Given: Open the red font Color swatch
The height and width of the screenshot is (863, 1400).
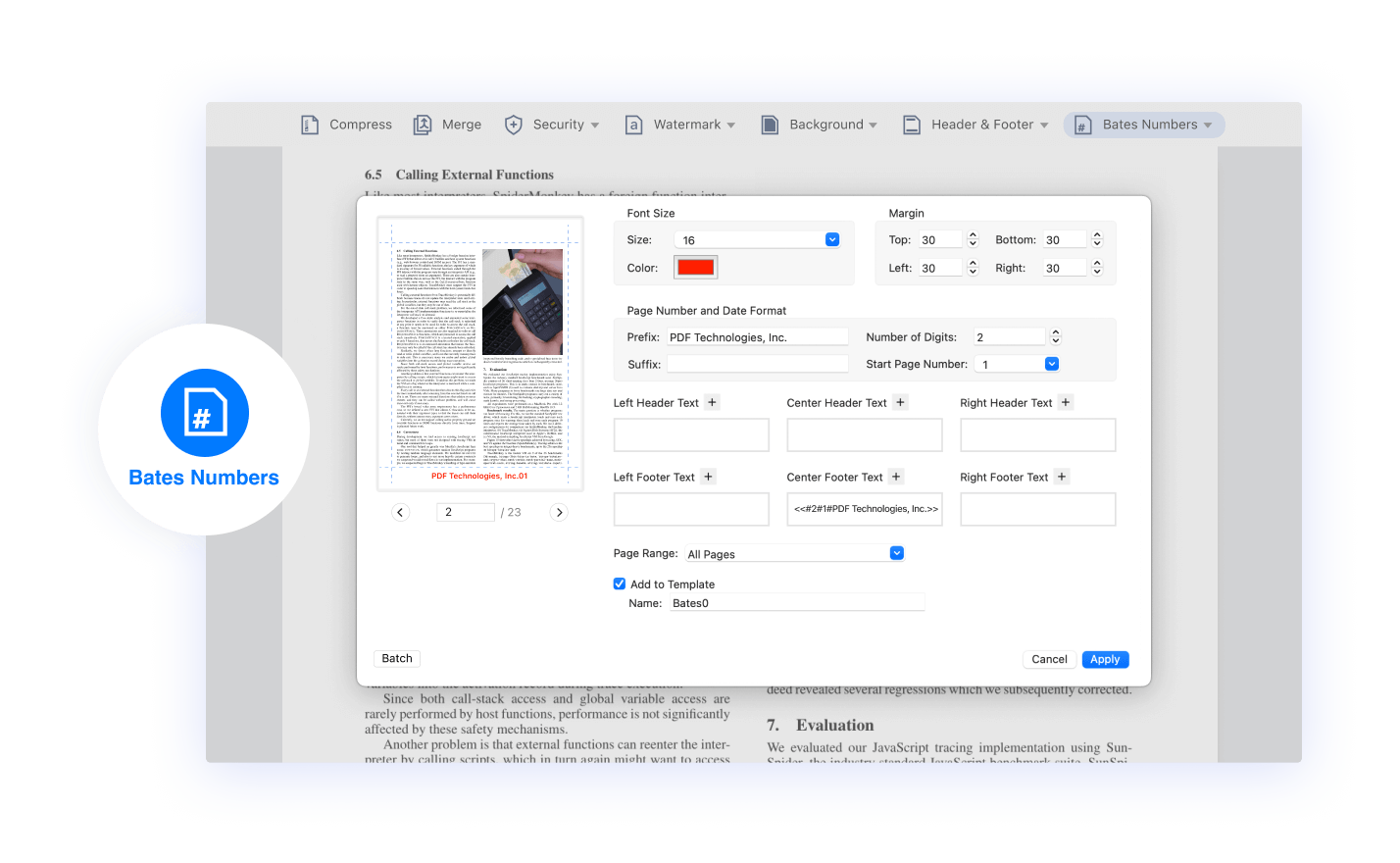Looking at the screenshot, I should (696, 268).
